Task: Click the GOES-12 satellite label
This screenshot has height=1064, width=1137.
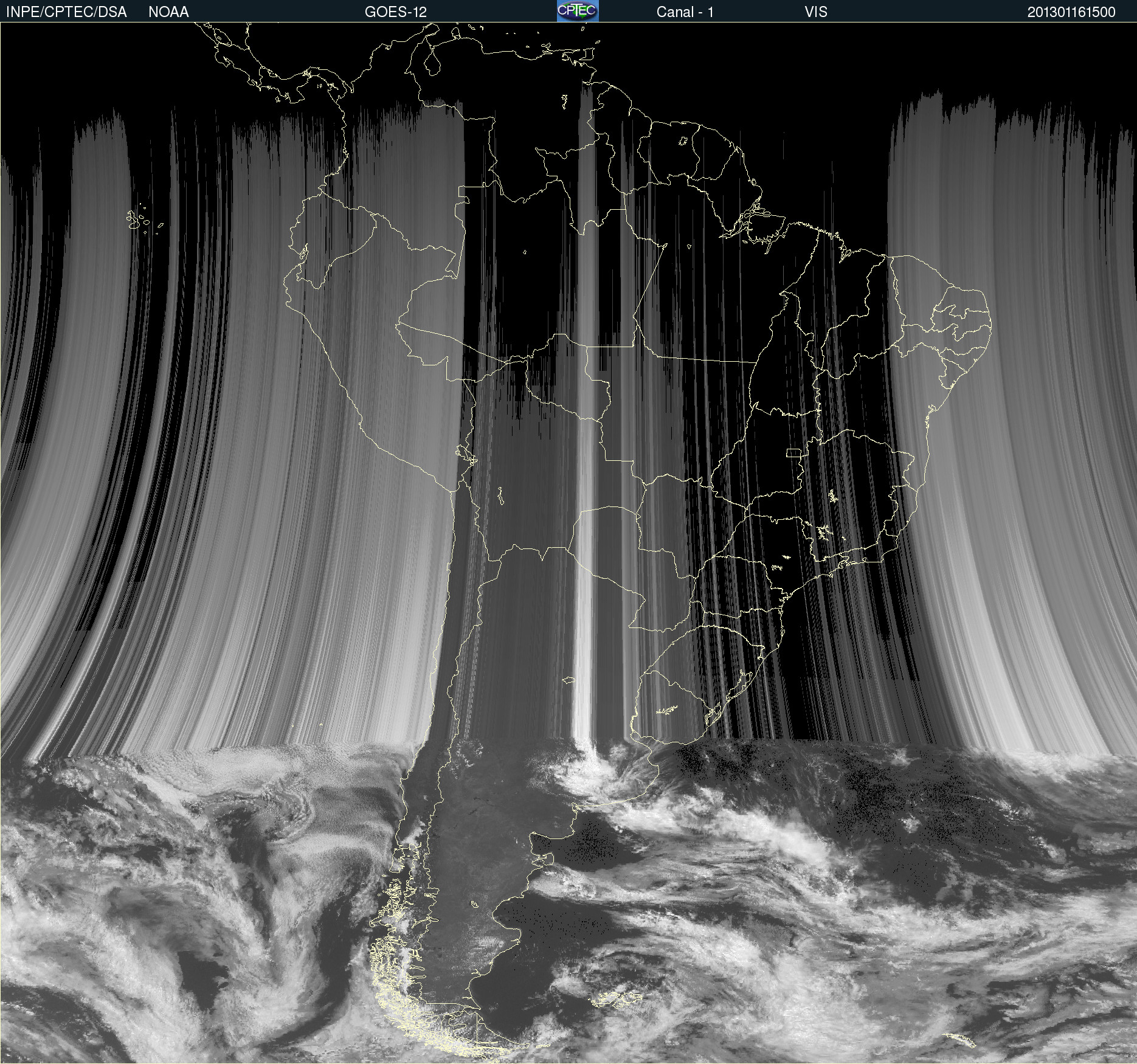Action: 396,12
